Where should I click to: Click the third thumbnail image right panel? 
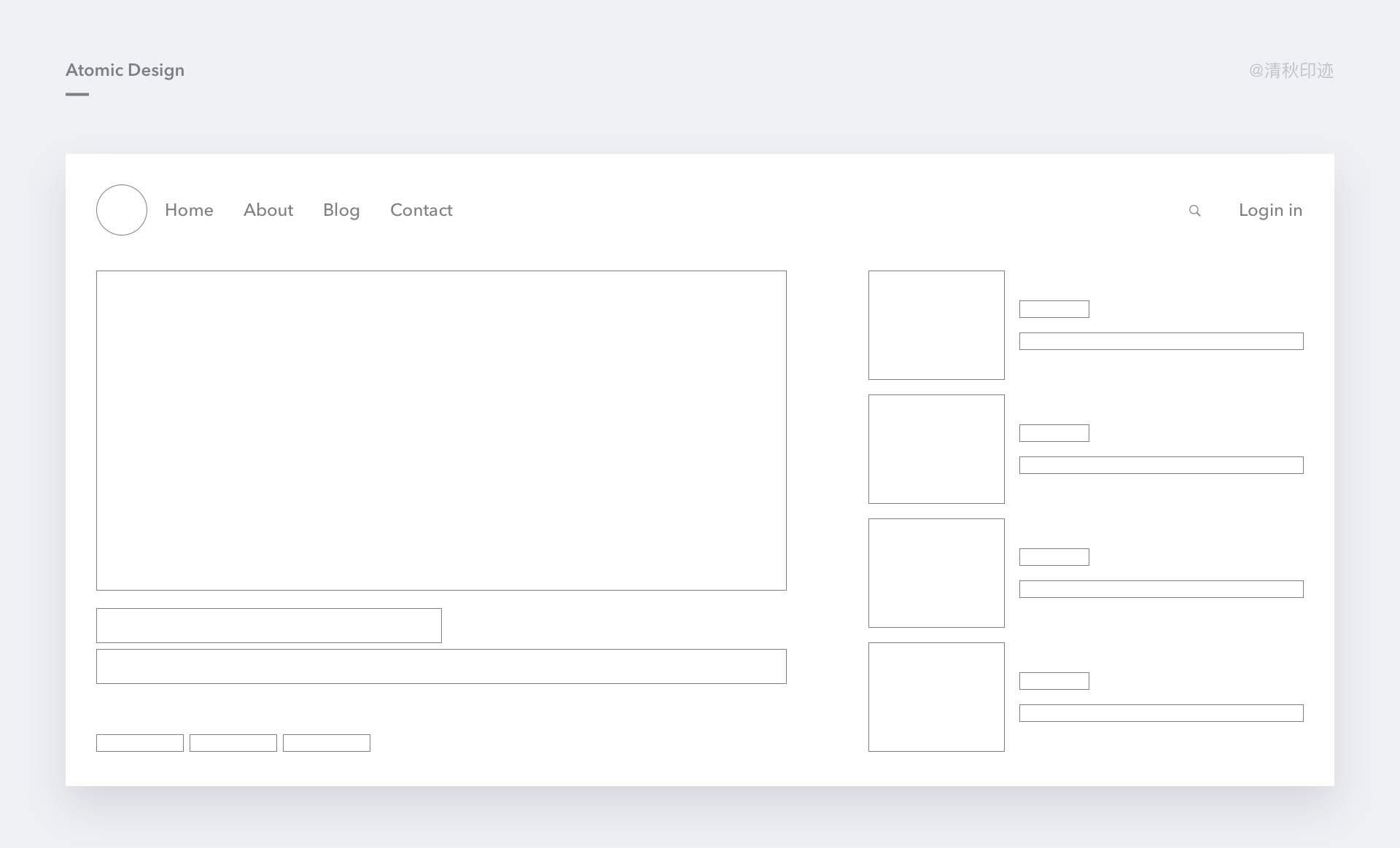tap(935, 572)
